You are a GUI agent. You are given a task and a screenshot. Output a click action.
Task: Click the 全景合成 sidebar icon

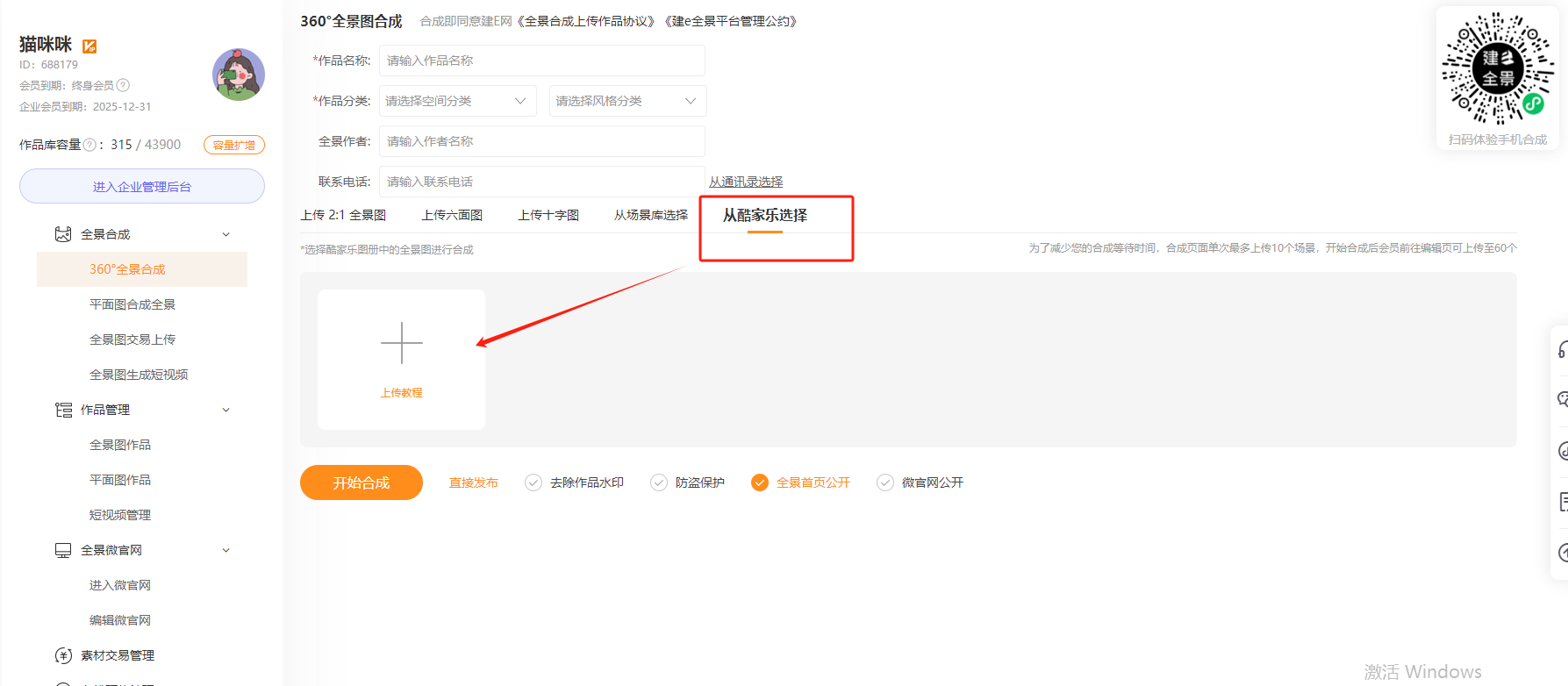[x=63, y=234]
